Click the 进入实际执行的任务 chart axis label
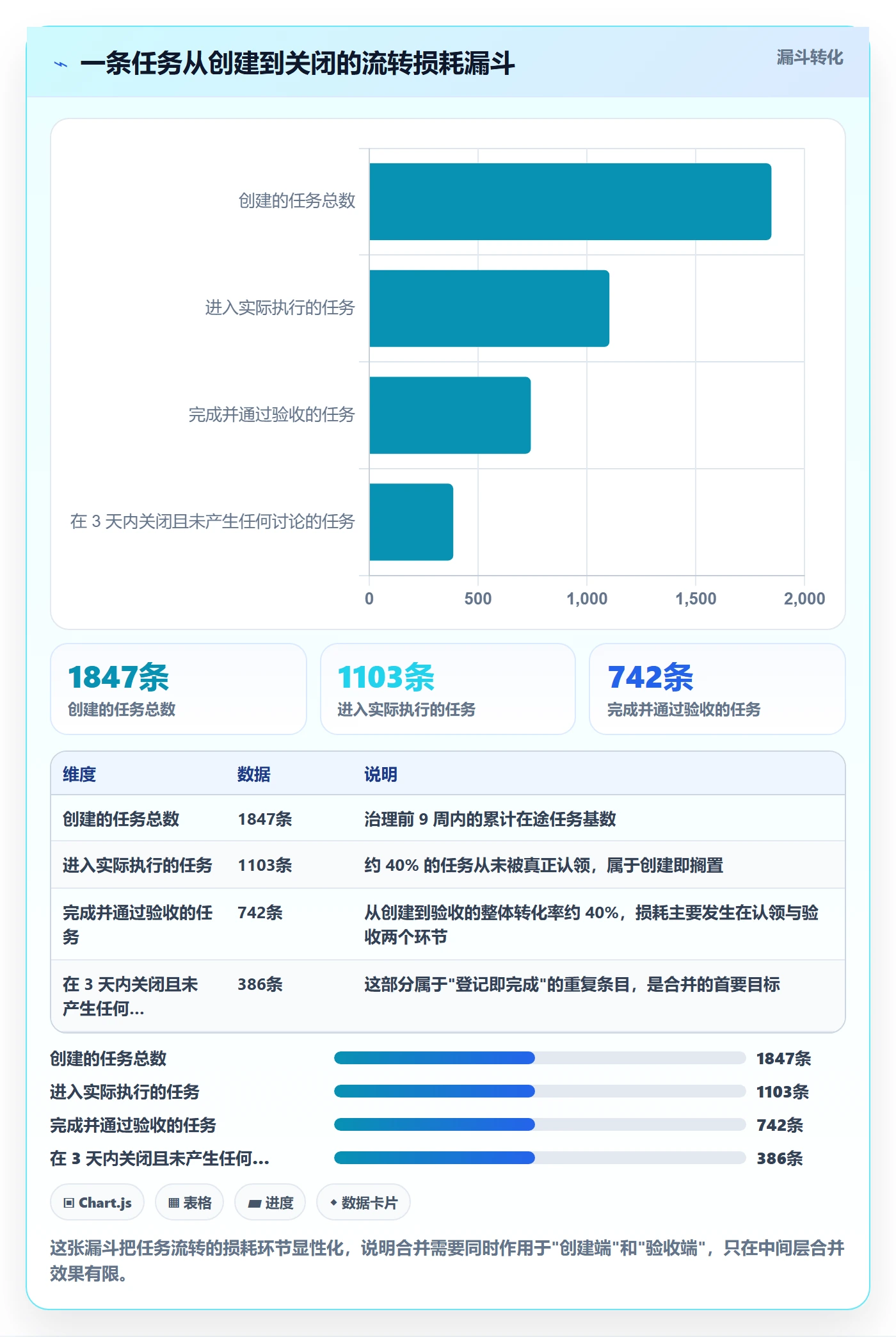This screenshot has height=1337, width=896. coord(280,308)
